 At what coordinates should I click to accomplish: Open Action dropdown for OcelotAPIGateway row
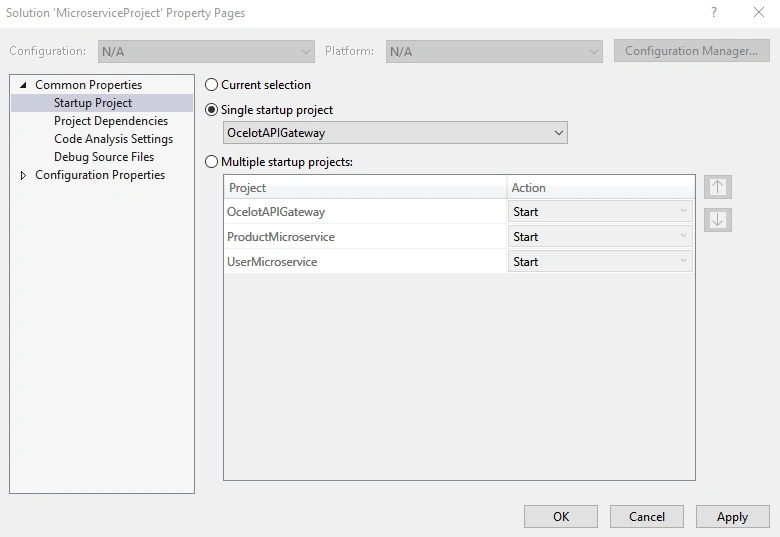point(600,211)
